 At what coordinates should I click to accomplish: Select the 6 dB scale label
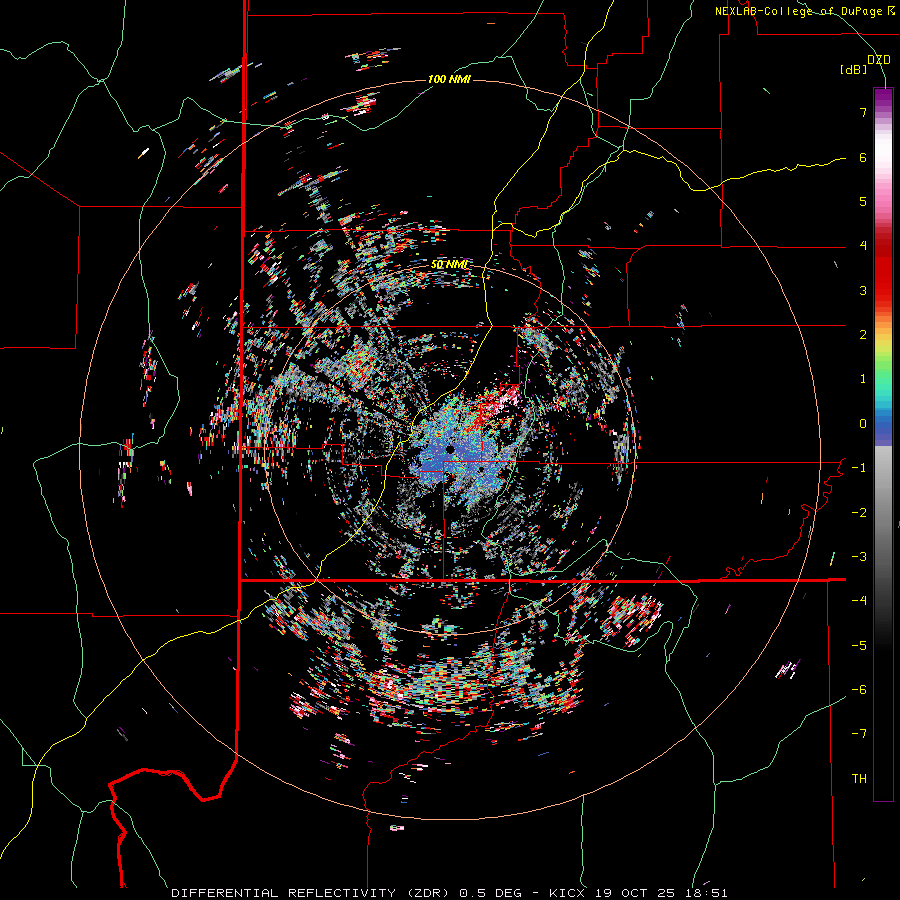[x=863, y=157]
